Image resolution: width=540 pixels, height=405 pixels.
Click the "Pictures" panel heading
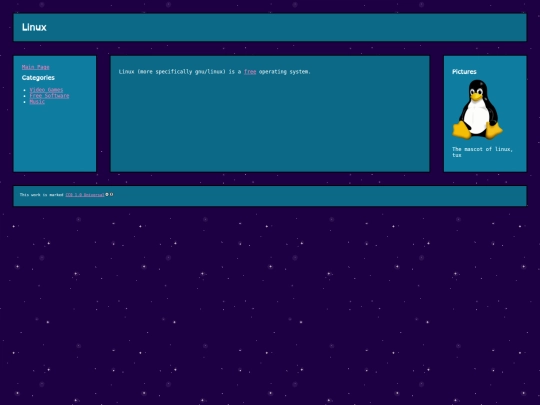click(464, 72)
